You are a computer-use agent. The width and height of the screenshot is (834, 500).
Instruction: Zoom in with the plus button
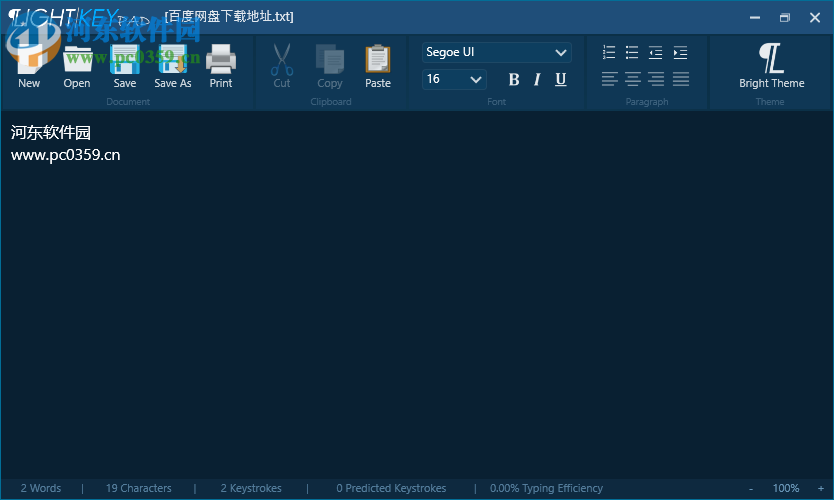(x=821, y=488)
